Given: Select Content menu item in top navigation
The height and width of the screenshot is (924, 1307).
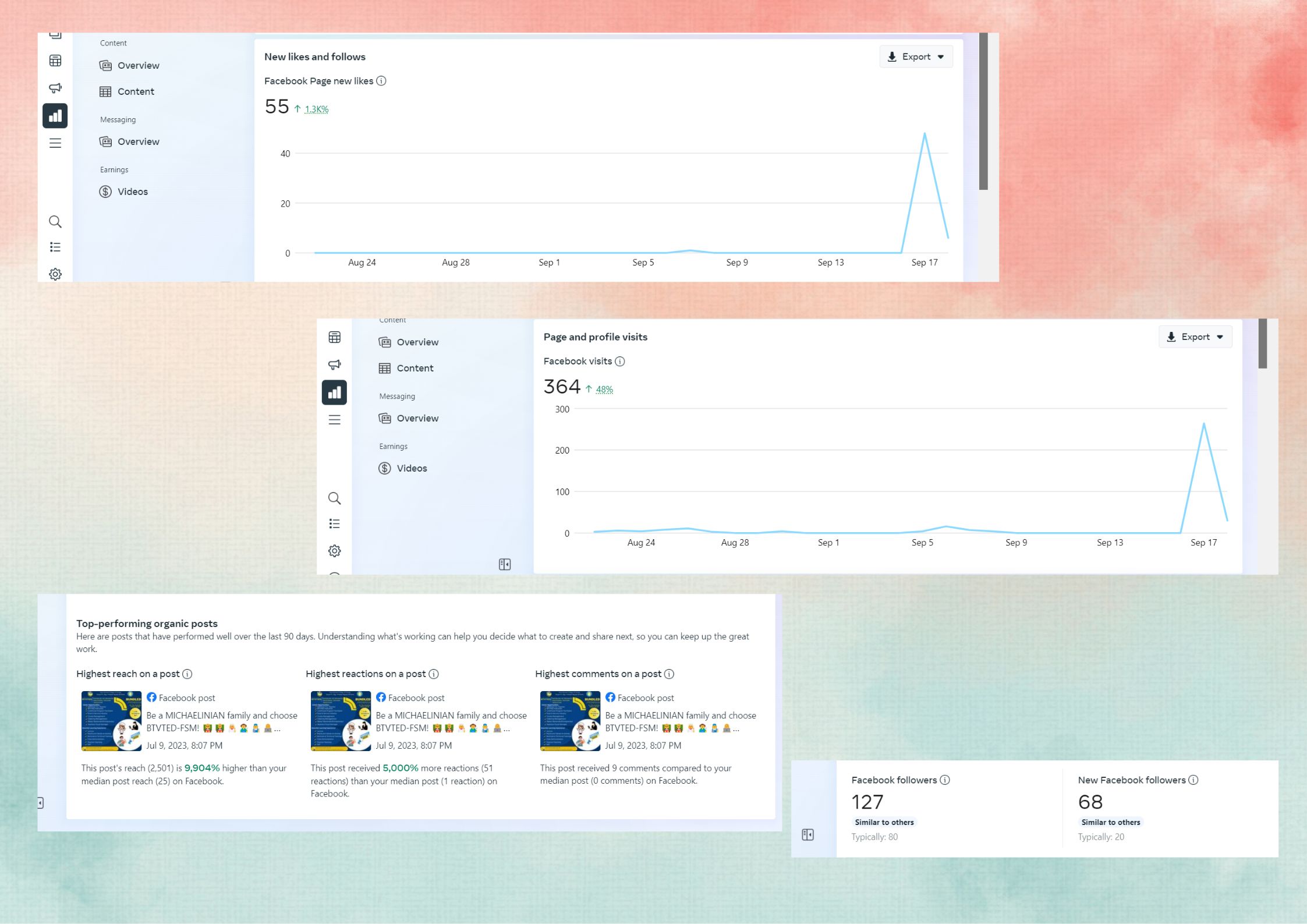Looking at the screenshot, I should pos(135,91).
